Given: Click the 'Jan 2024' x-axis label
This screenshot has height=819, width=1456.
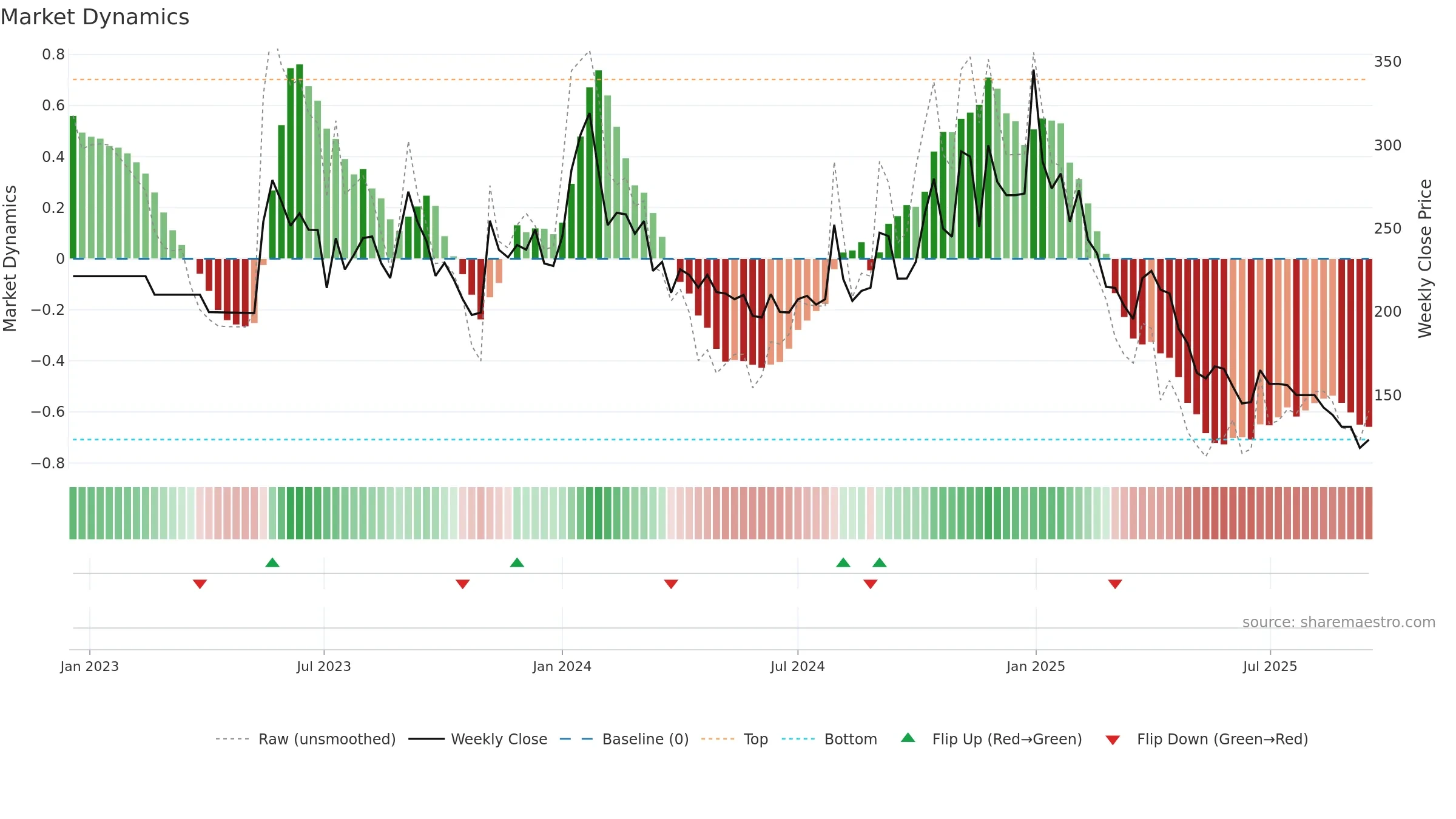Looking at the screenshot, I should pos(562,667).
